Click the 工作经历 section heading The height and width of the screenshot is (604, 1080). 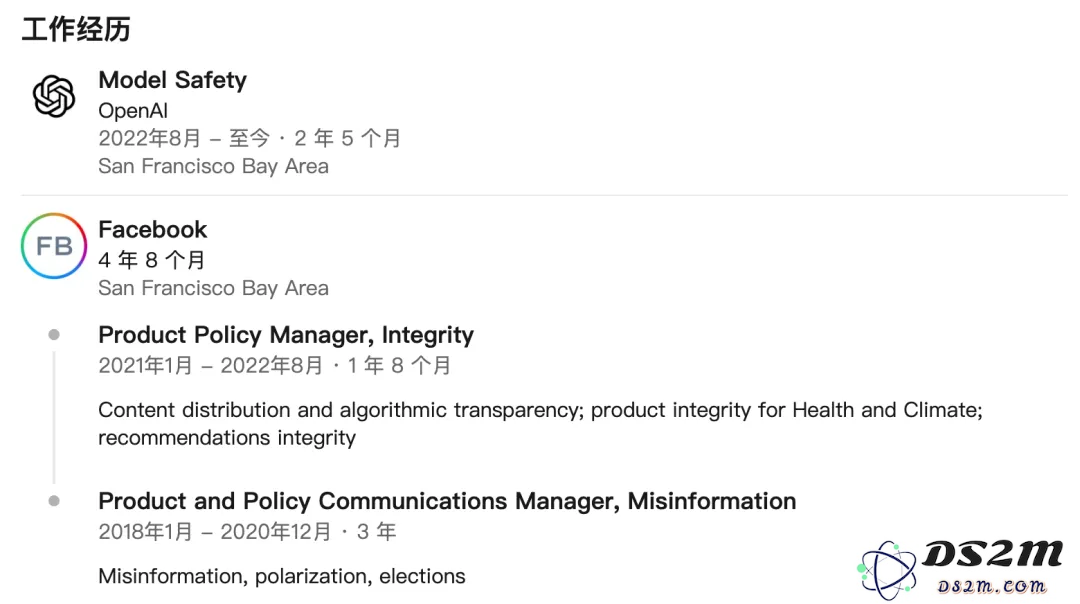click(76, 29)
